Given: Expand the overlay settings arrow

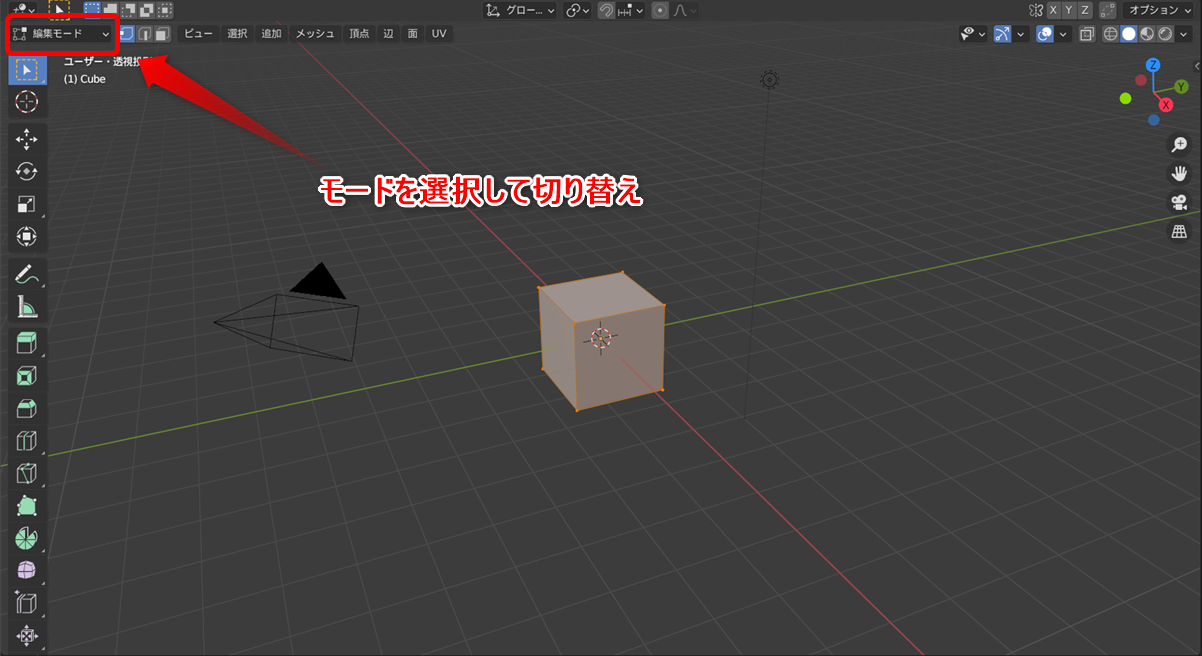Looking at the screenshot, I should click(1063, 34).
